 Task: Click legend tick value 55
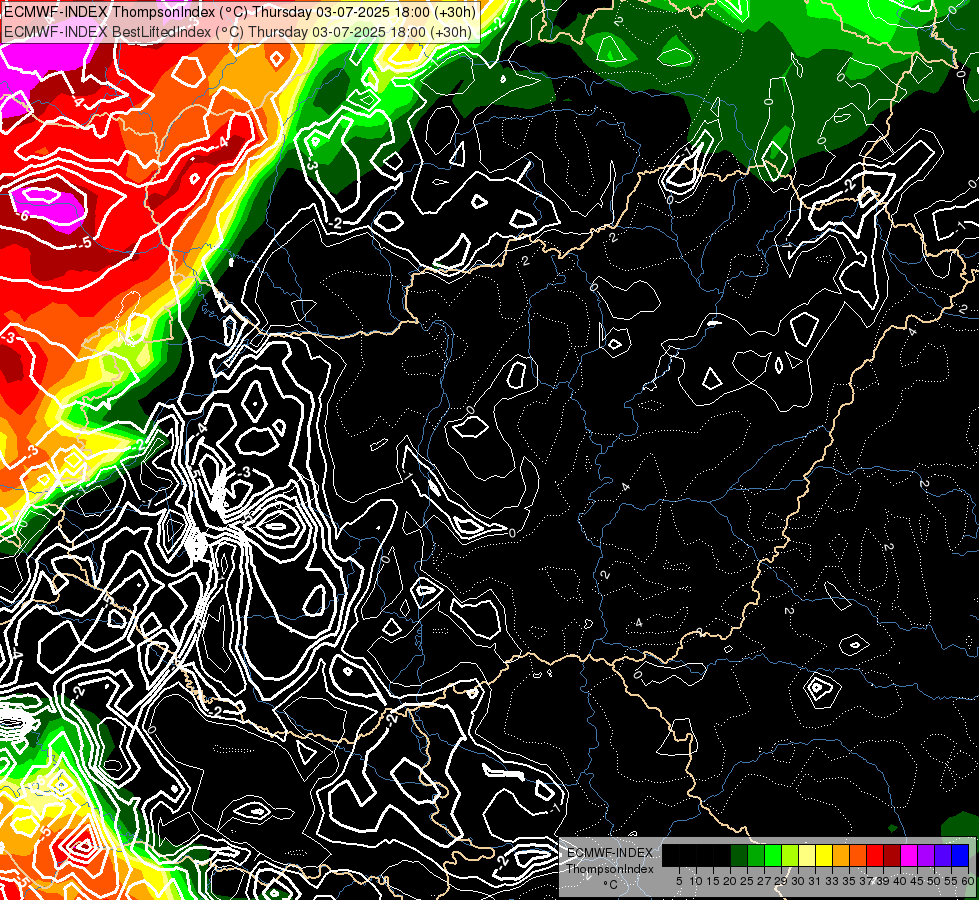click(952, 881)
